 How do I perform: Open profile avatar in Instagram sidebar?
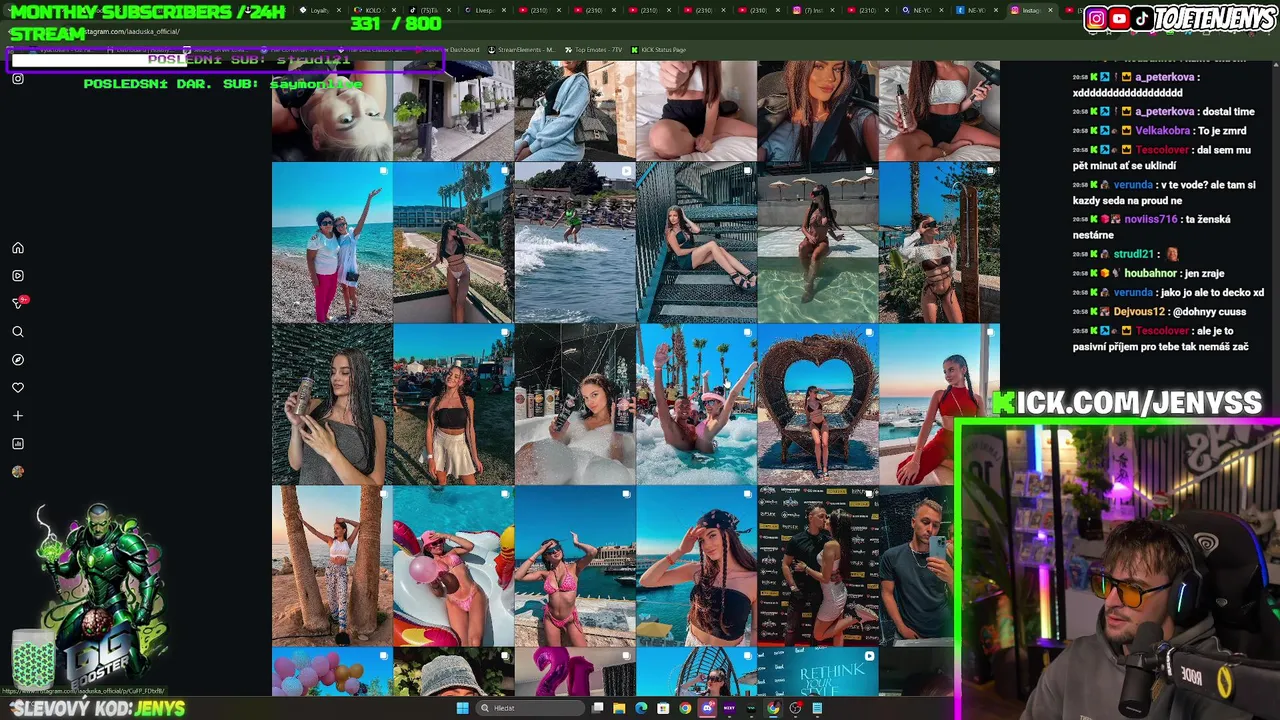click(x=18, y=472)
